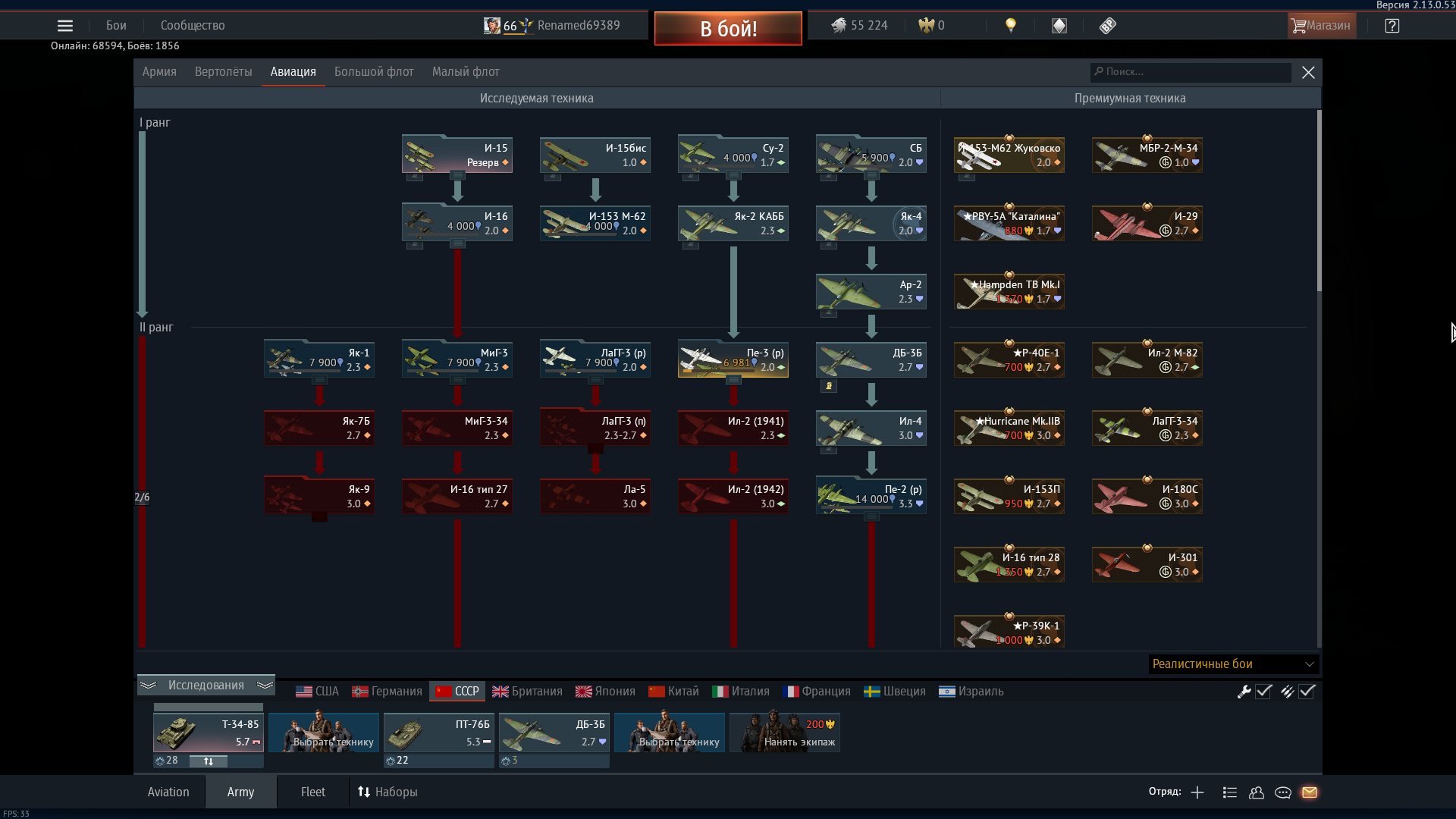Select the Германия nation tab

click(387, 692)
